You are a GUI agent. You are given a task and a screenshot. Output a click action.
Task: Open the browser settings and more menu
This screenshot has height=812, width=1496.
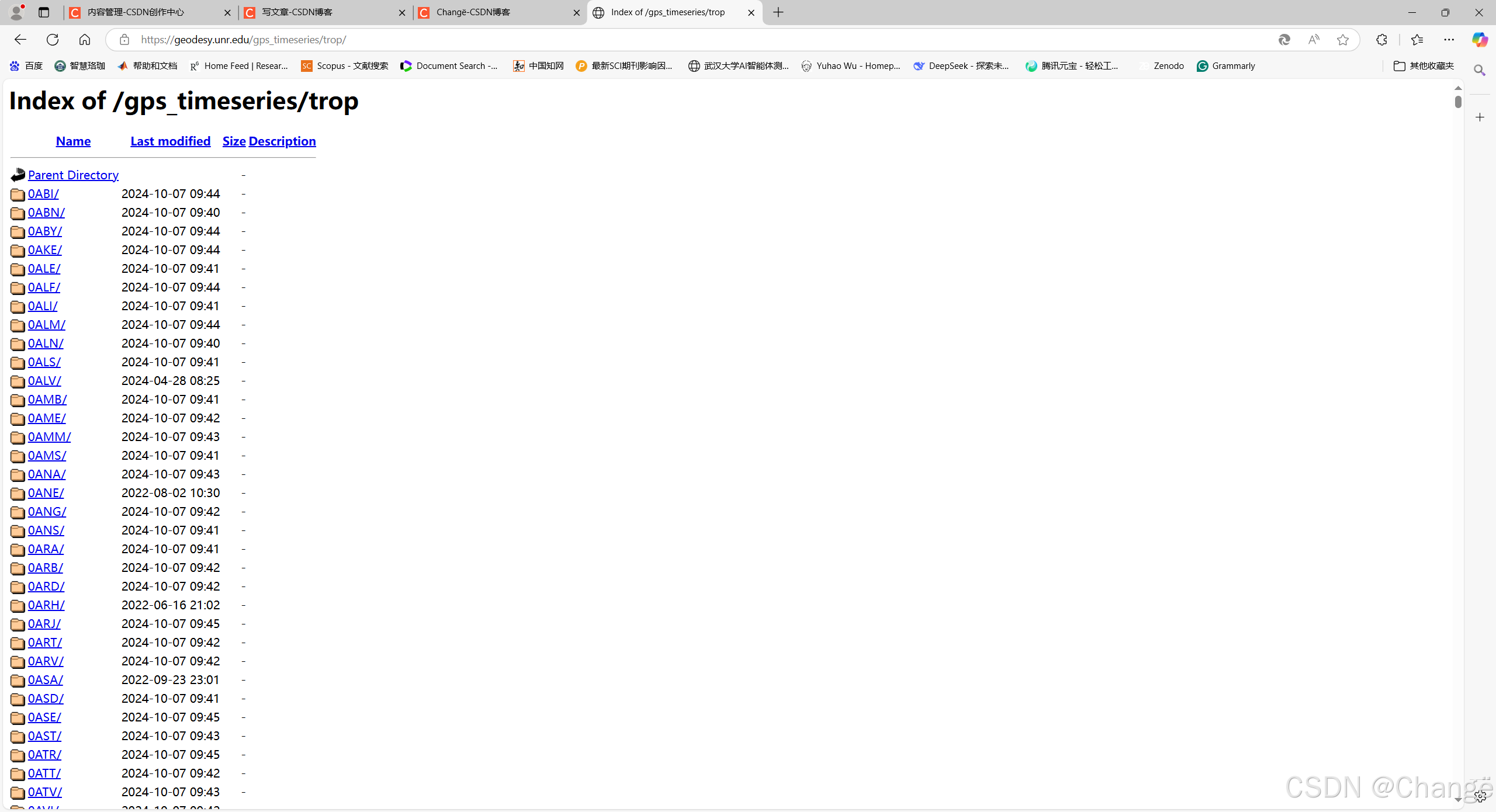click(1449, 40)
